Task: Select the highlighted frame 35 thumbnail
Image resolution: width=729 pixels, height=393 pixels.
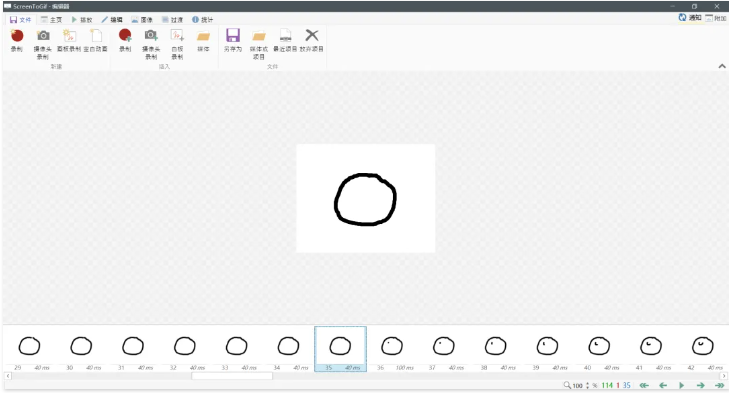Action: (340, 349)
